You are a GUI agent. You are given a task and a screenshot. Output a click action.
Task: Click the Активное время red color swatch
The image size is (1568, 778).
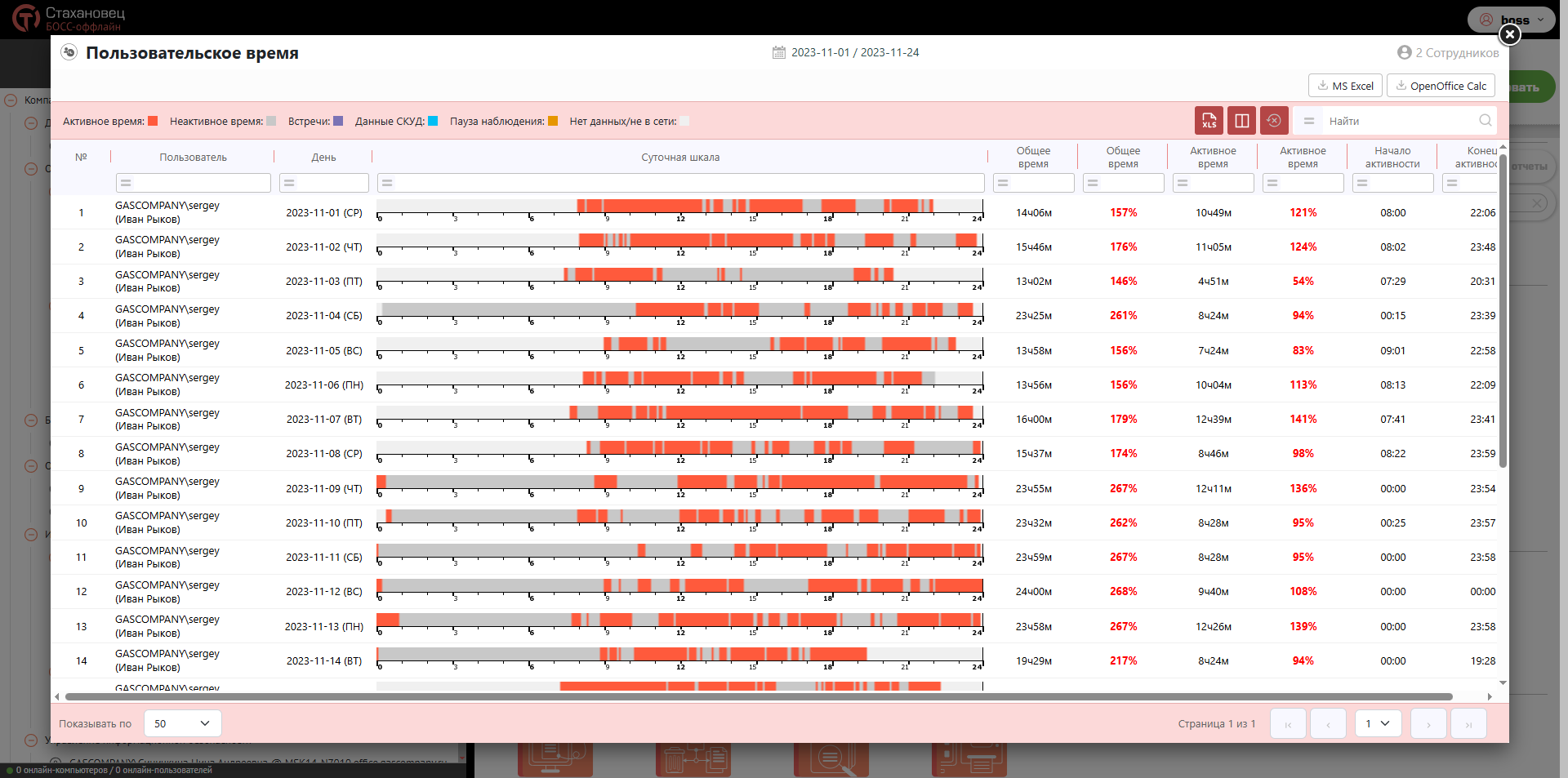coord(153,121)
